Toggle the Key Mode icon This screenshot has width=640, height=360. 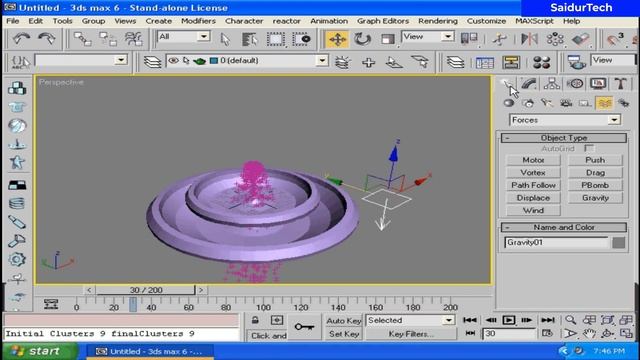click(x=470, y=333)
